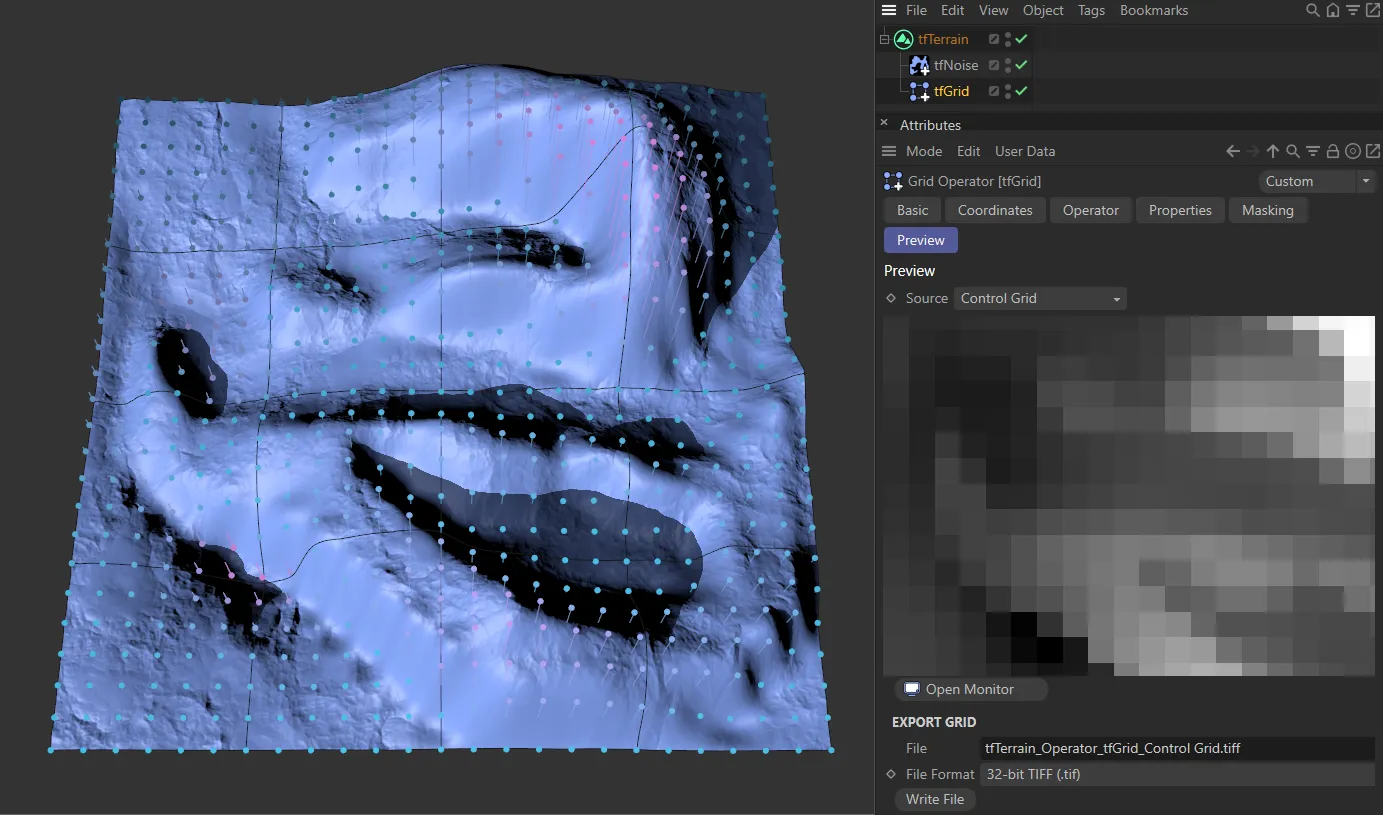Click the search icon in Object Manager
The height and width of the screenshot is (815, 1383).
(1313, 10)
